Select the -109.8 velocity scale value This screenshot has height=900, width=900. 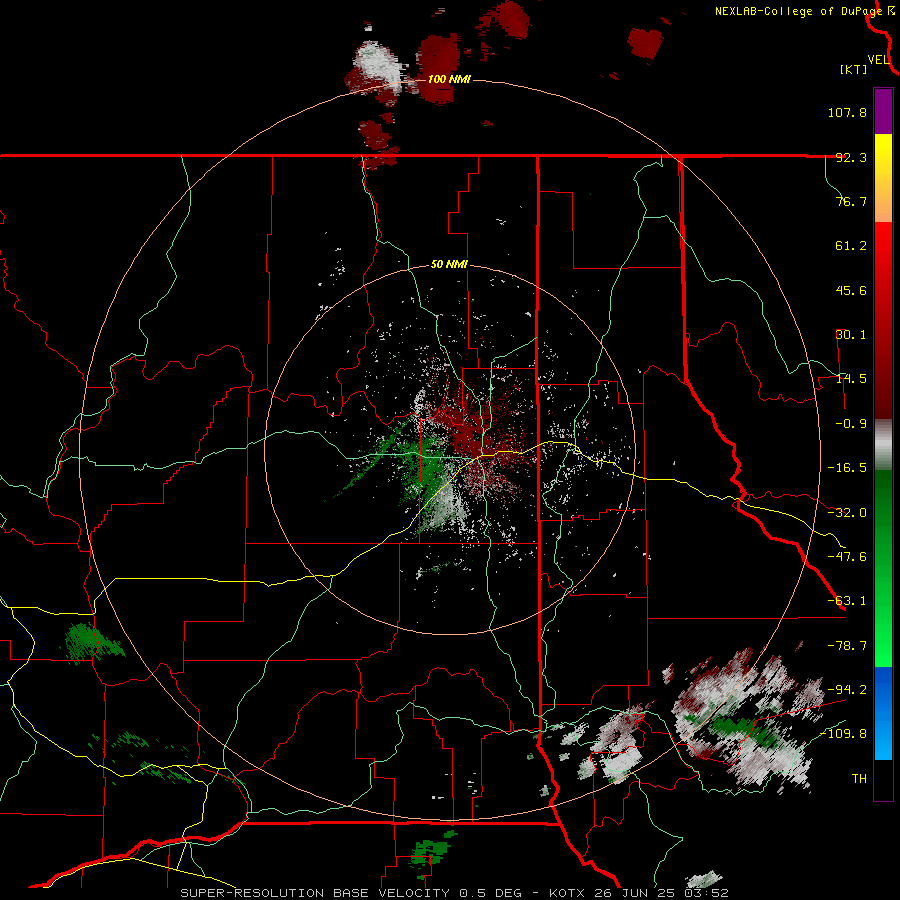click(843, 734)
